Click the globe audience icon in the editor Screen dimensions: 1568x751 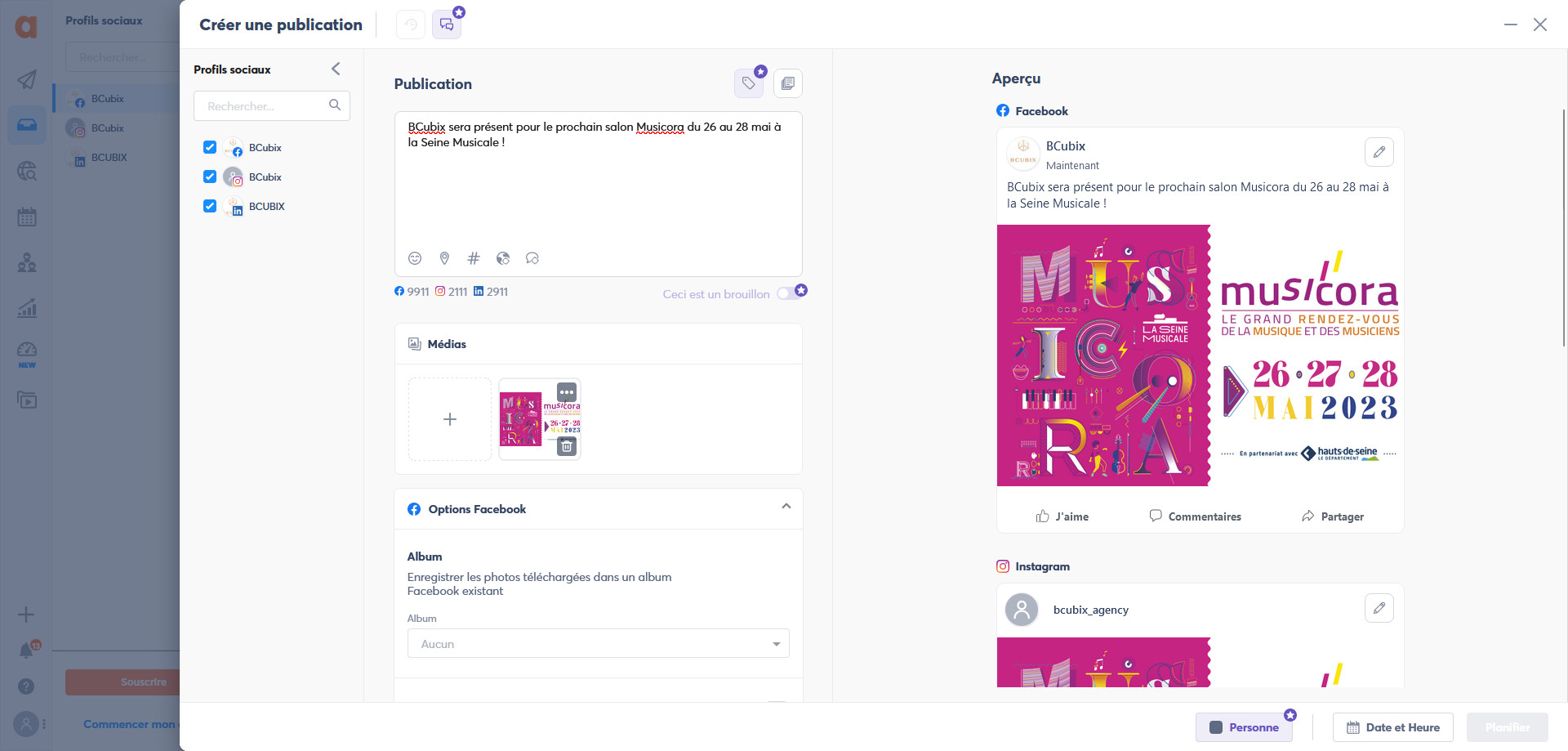click(503, 258)
